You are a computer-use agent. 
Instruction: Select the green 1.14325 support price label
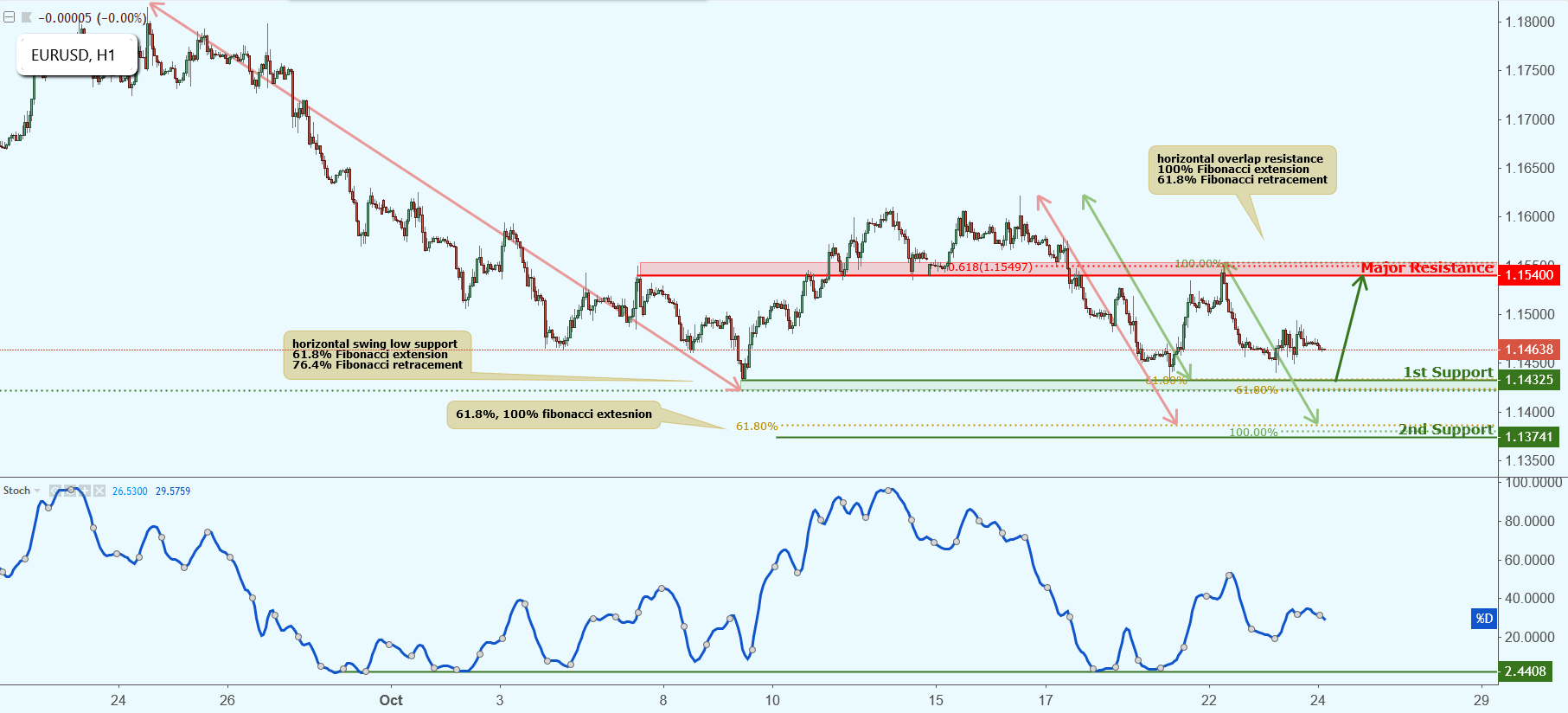pyautogui.click(x=1528, y=380)
